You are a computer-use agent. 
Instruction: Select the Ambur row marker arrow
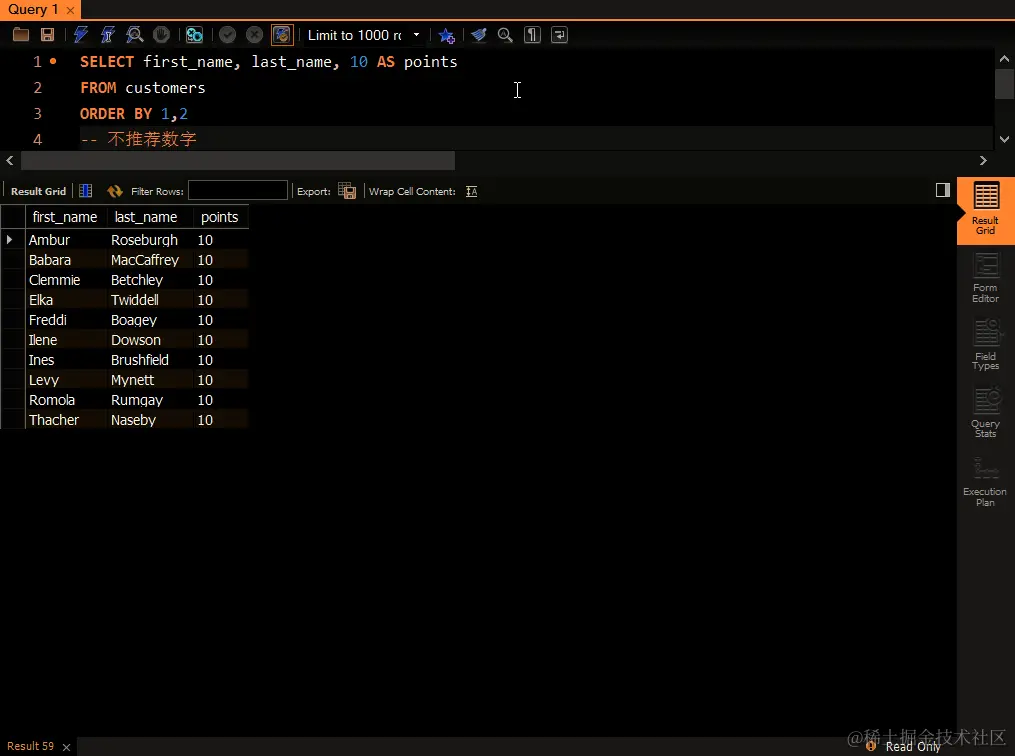click(10, 239)
